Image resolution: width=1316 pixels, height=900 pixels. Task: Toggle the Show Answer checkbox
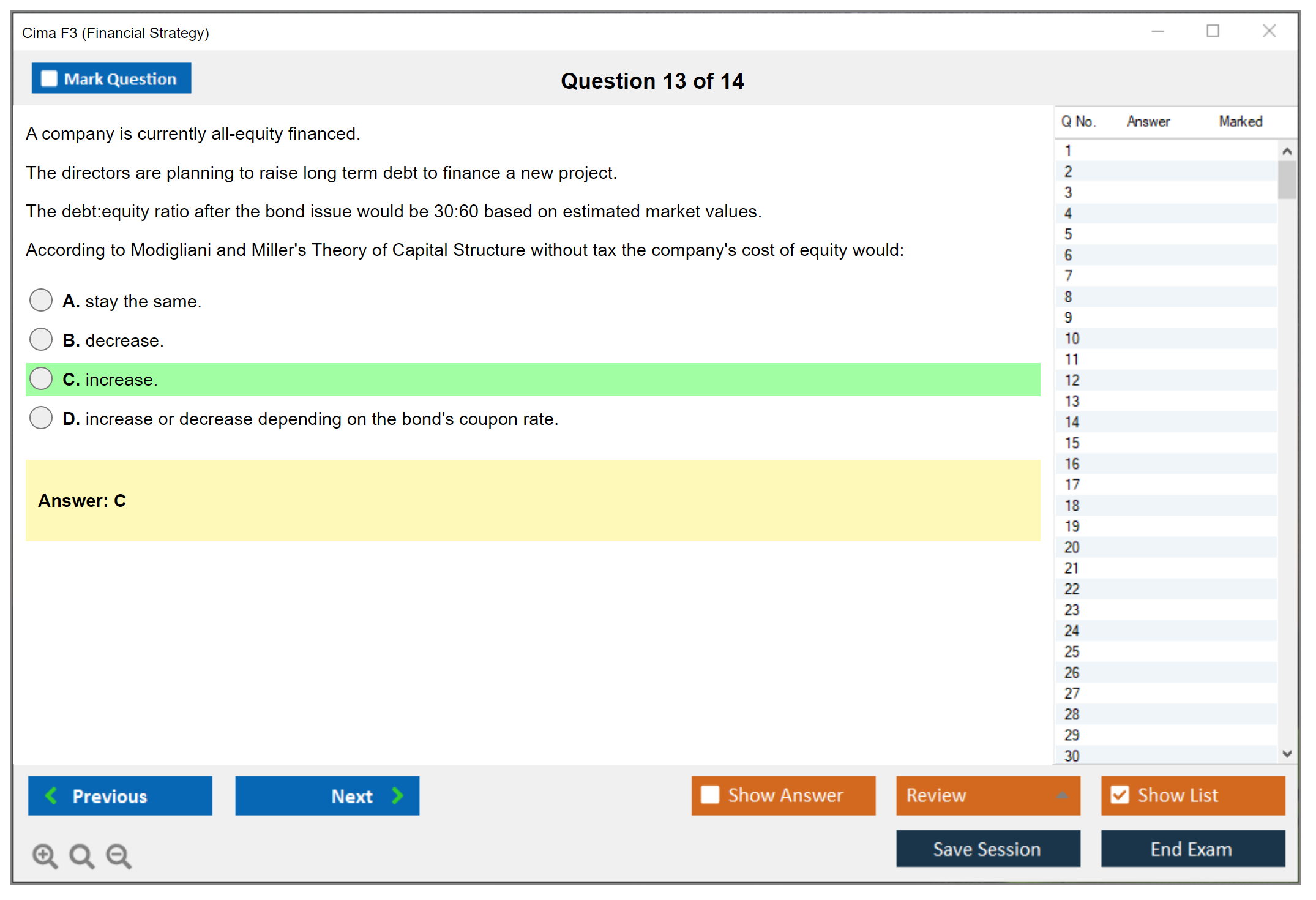tap(710, 795)
